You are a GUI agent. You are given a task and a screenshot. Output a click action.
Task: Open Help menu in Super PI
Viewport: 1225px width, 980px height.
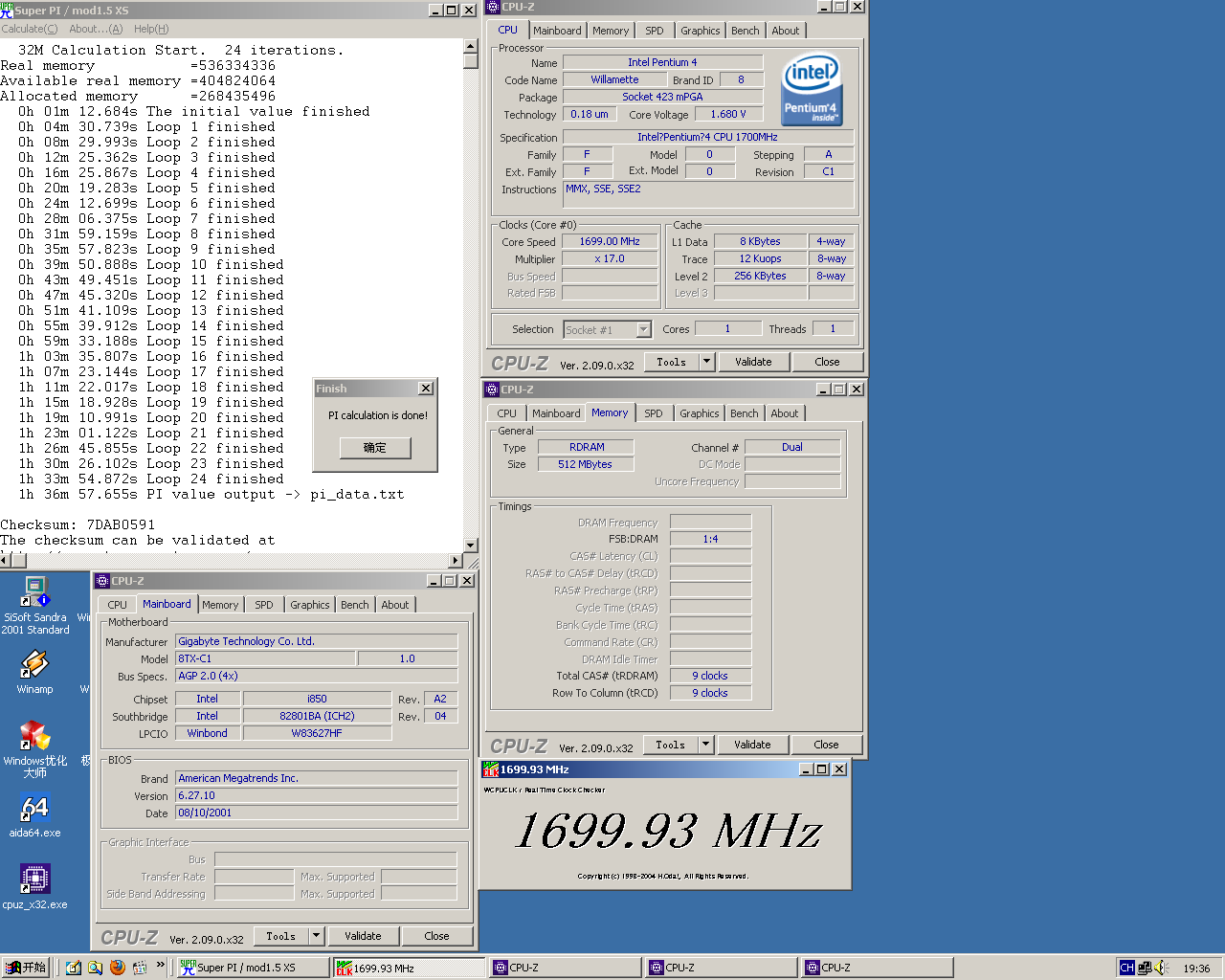pyautogui.click(x=151, y=29)
